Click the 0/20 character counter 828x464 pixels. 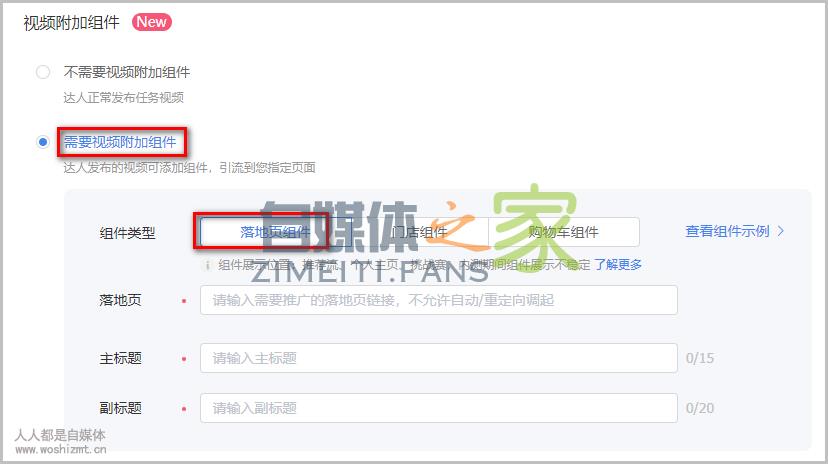(700, 408)
